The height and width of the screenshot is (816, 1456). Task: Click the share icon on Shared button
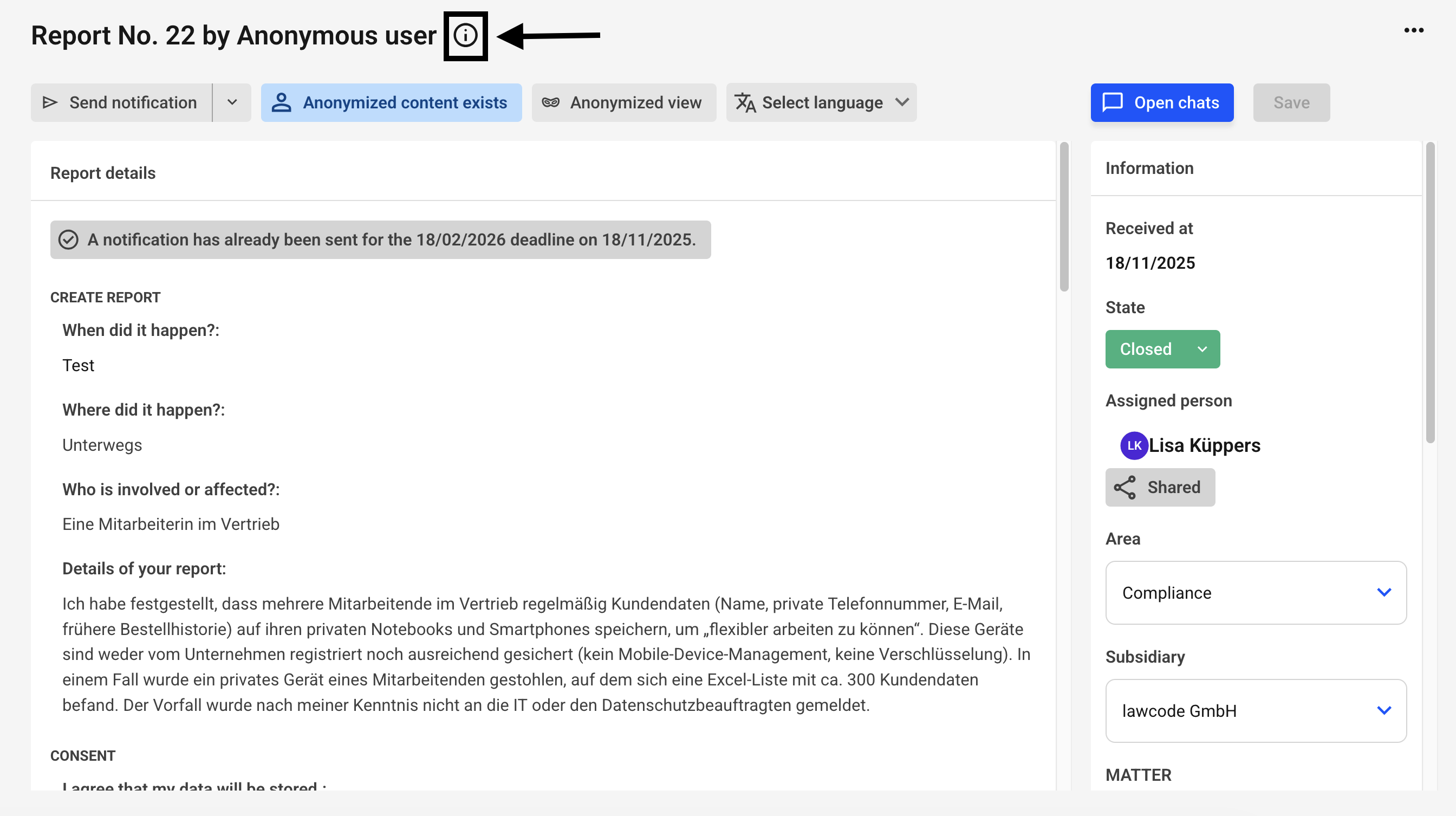click(1124, 488)
